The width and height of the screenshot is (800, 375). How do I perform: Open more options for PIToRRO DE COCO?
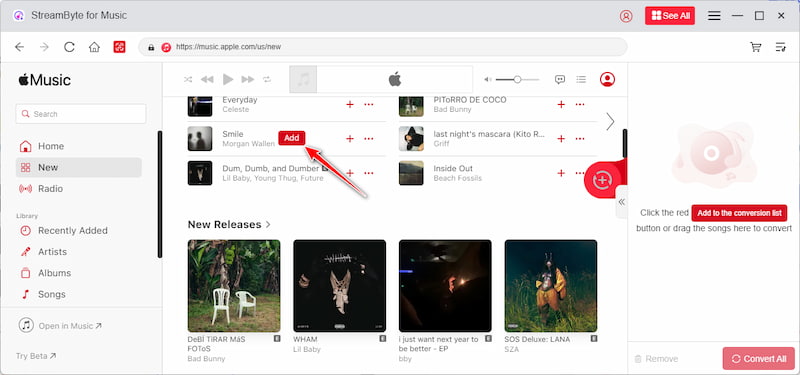coord(580,104)
